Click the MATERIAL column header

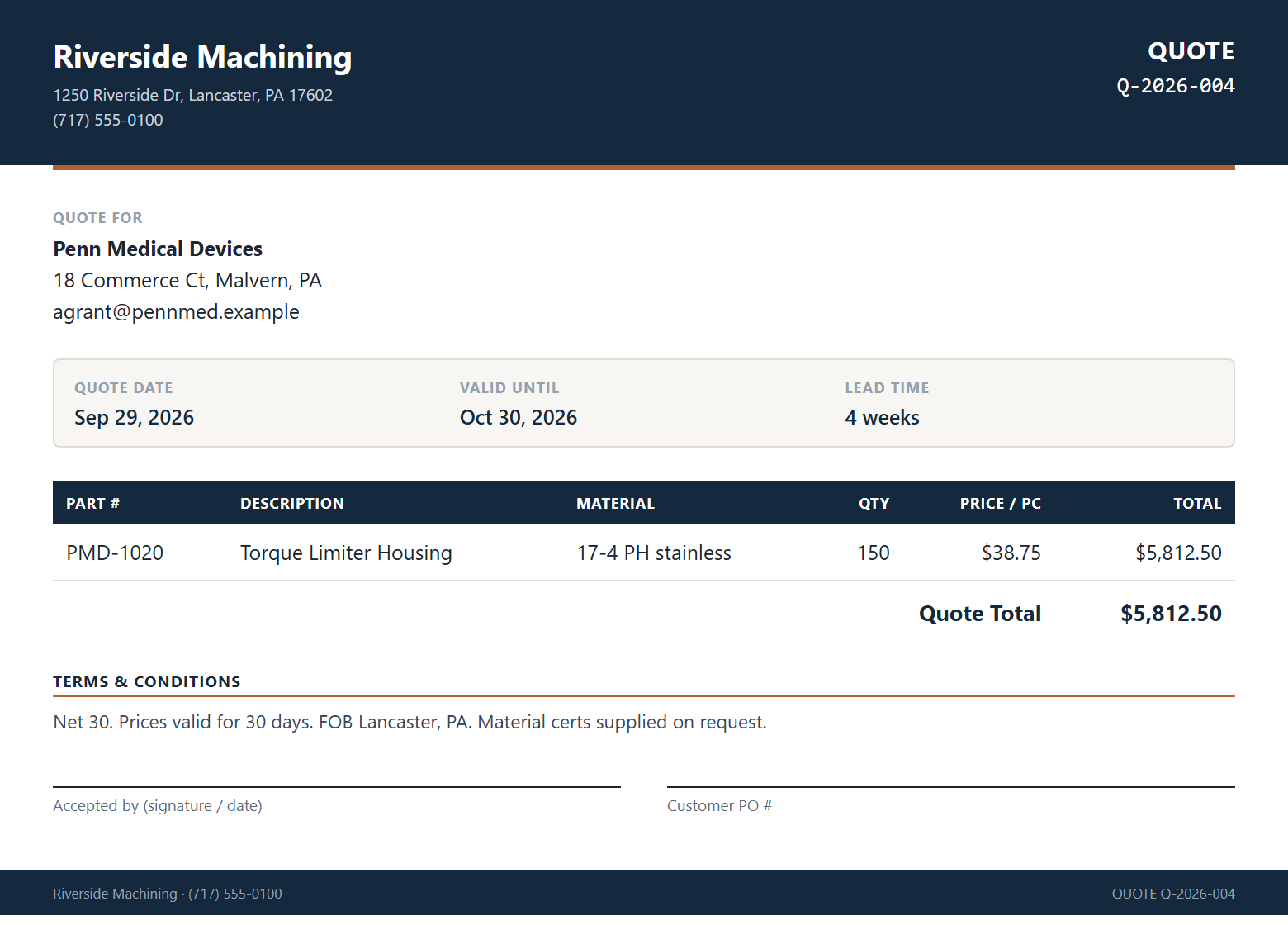tap(615, 504)
